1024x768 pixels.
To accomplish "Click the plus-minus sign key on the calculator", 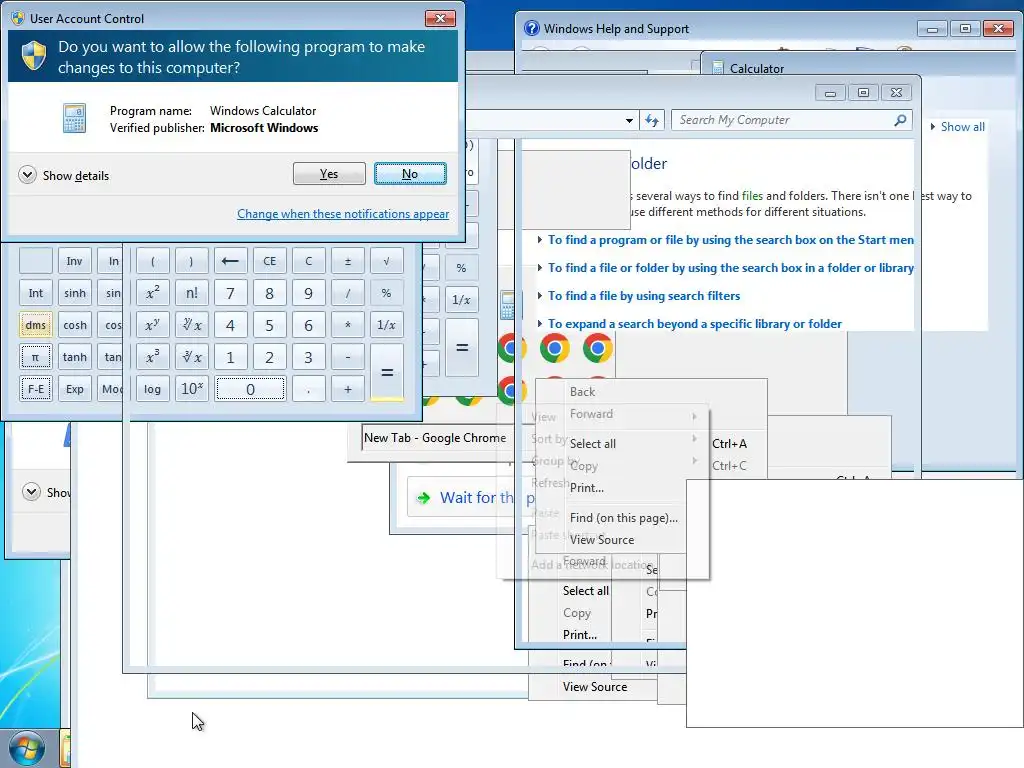I will pyautogui.click(x=347, y=261).
